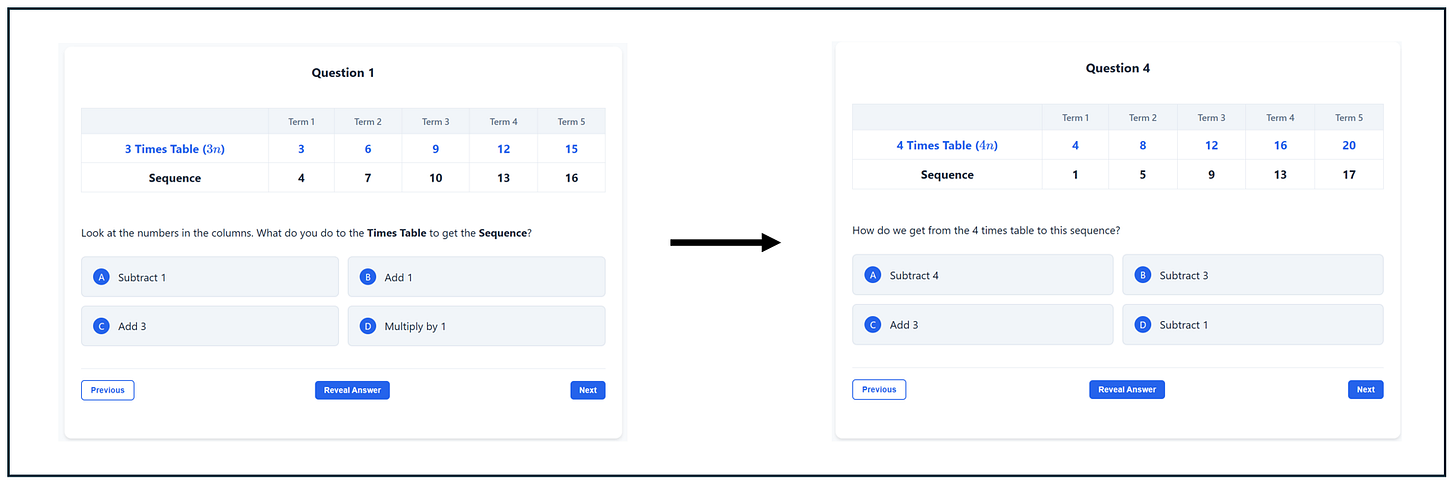This screenshot has width=1456, height=484.
Task: Select option D Multiply by 1
Action: point(476,326)
